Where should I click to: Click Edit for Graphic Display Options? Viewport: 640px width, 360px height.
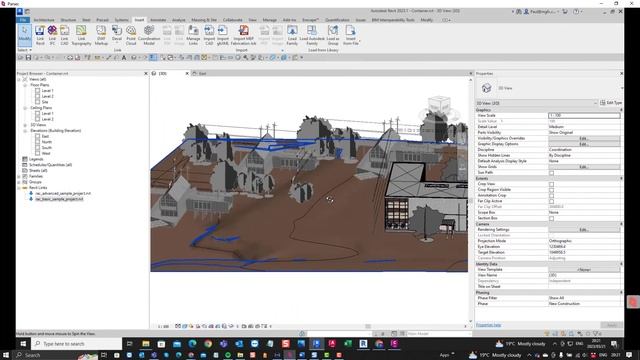point(584,144)
